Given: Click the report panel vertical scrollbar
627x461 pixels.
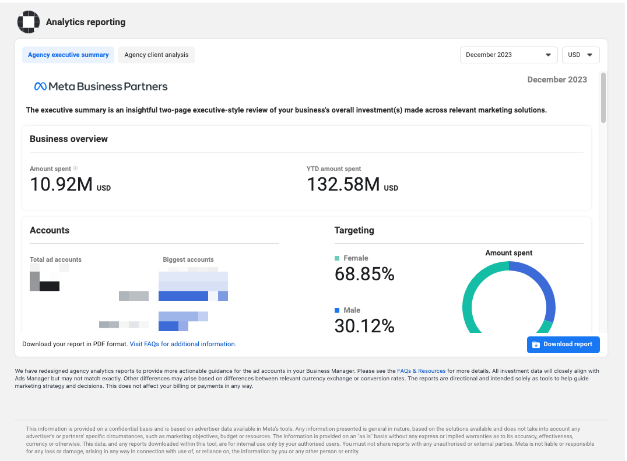Looking at the screenshot, I should pyautogui.click(x=603, y=98).
